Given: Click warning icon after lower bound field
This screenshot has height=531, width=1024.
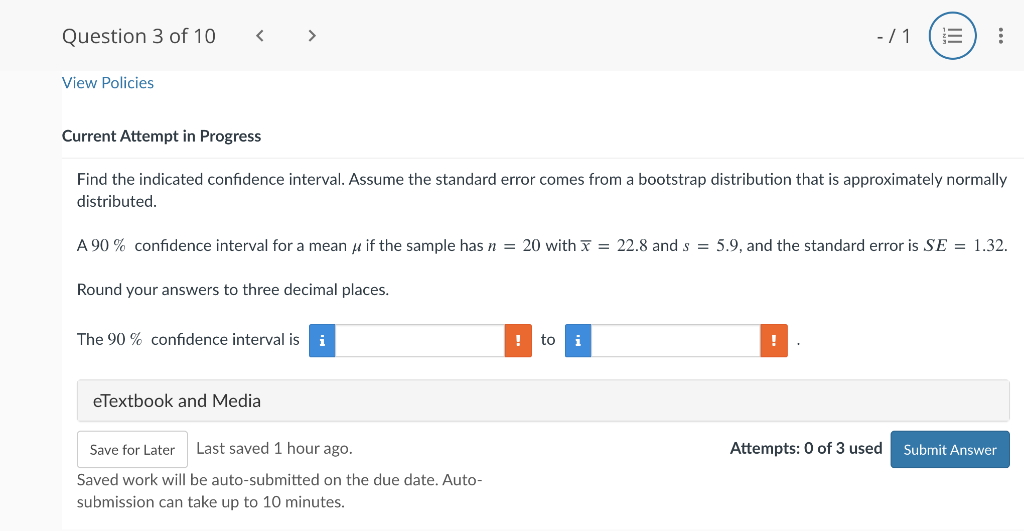Looking at the screenshot, I should [517, 340].
